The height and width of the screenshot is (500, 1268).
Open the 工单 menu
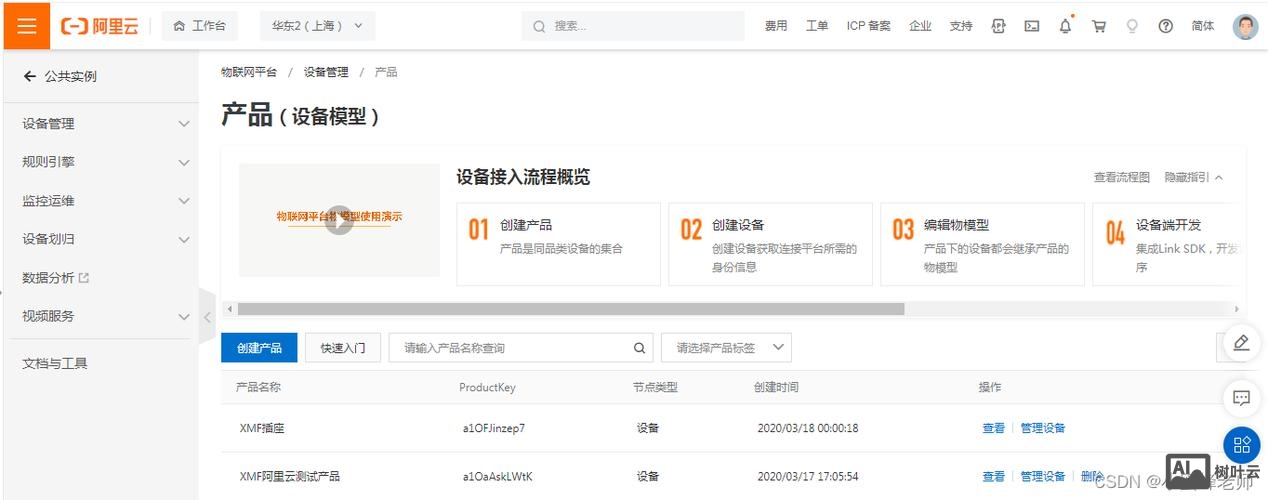tap(817, 26)
